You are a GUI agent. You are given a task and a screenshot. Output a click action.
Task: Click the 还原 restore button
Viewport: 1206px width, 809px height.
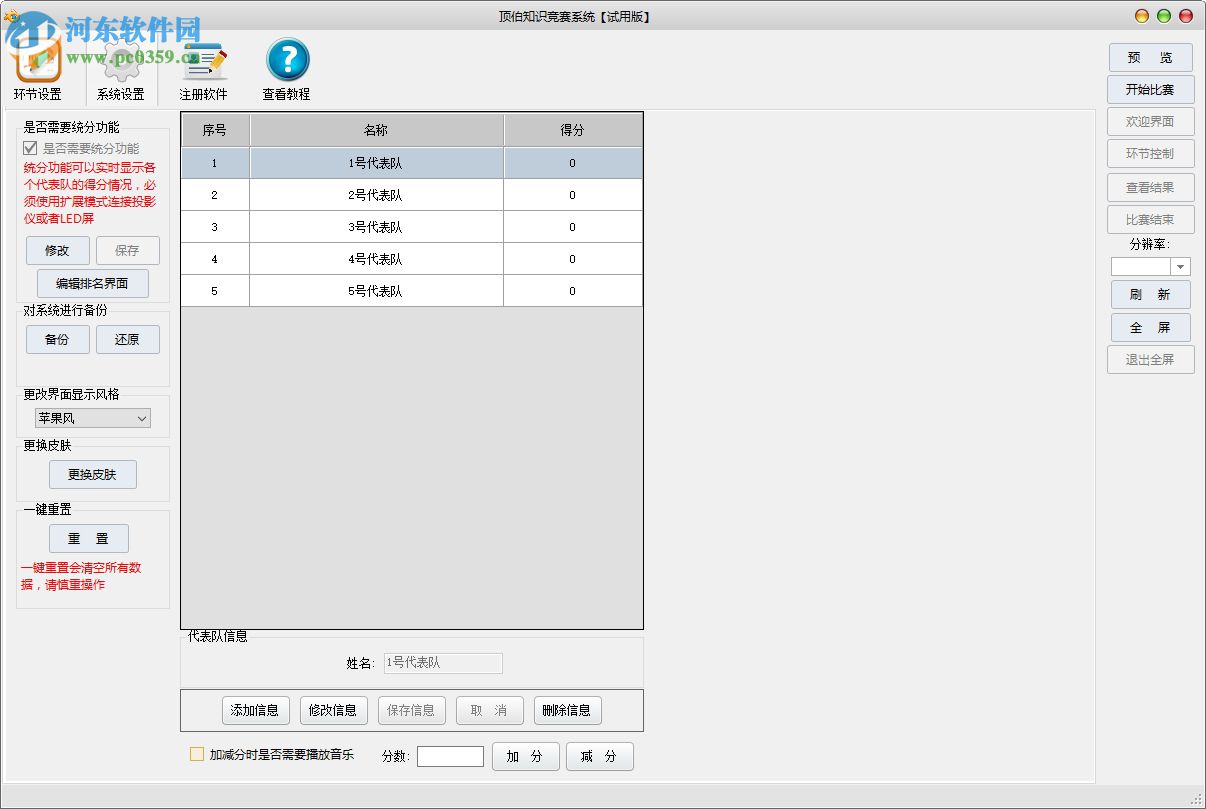pos(128,339)
